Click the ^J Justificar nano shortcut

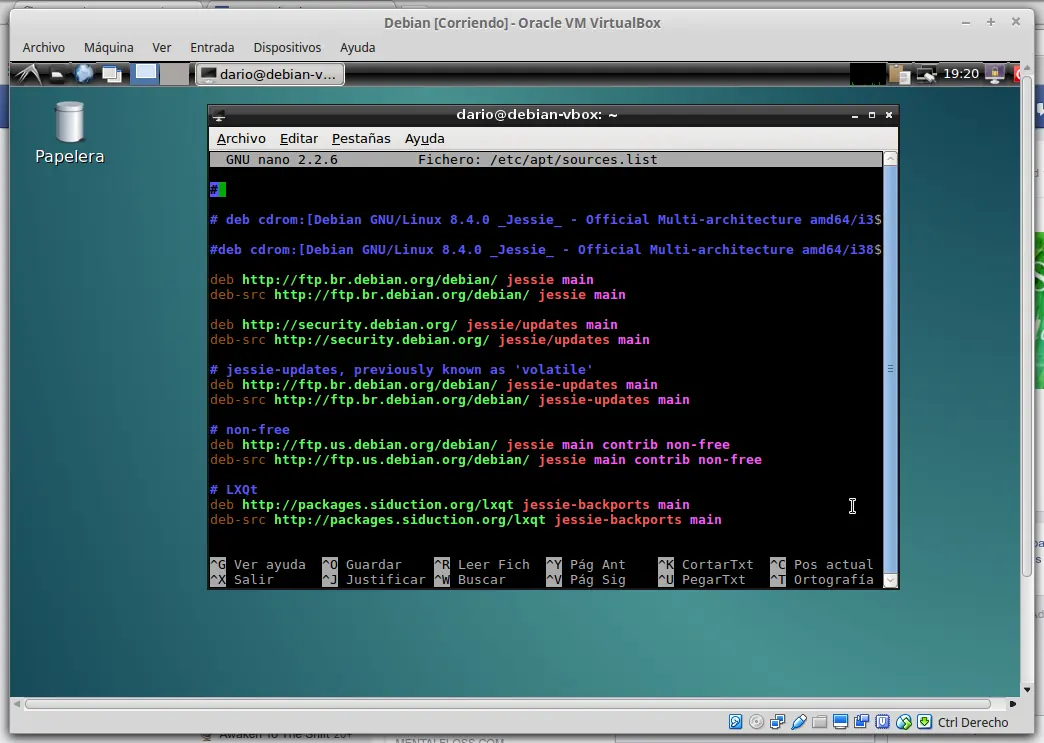(374, 580)
